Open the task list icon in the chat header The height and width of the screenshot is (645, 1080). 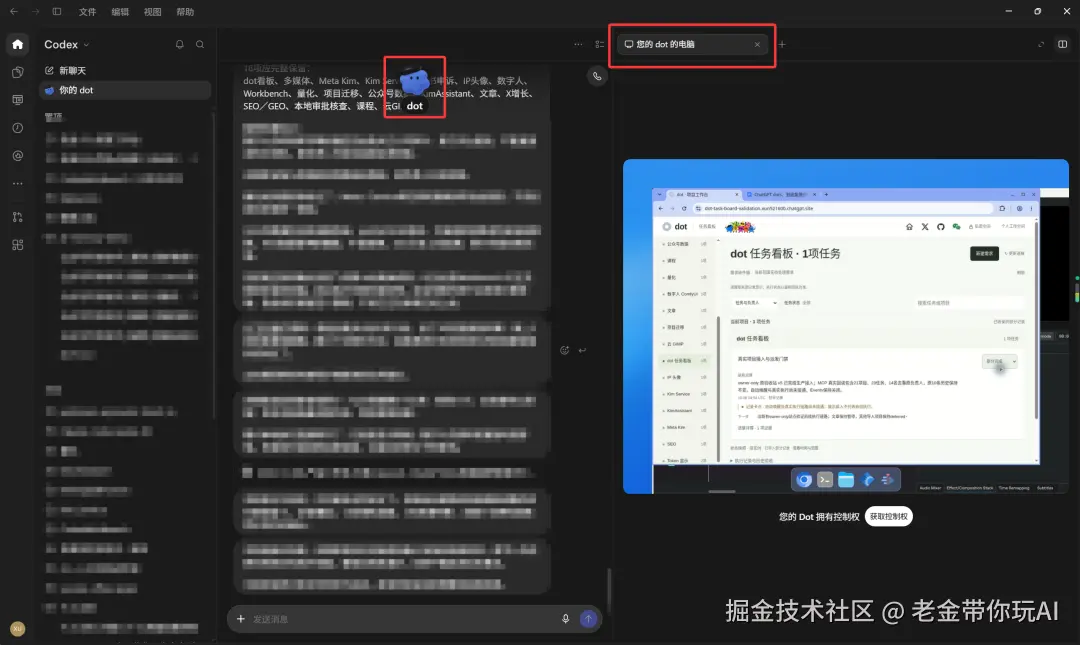599,44
